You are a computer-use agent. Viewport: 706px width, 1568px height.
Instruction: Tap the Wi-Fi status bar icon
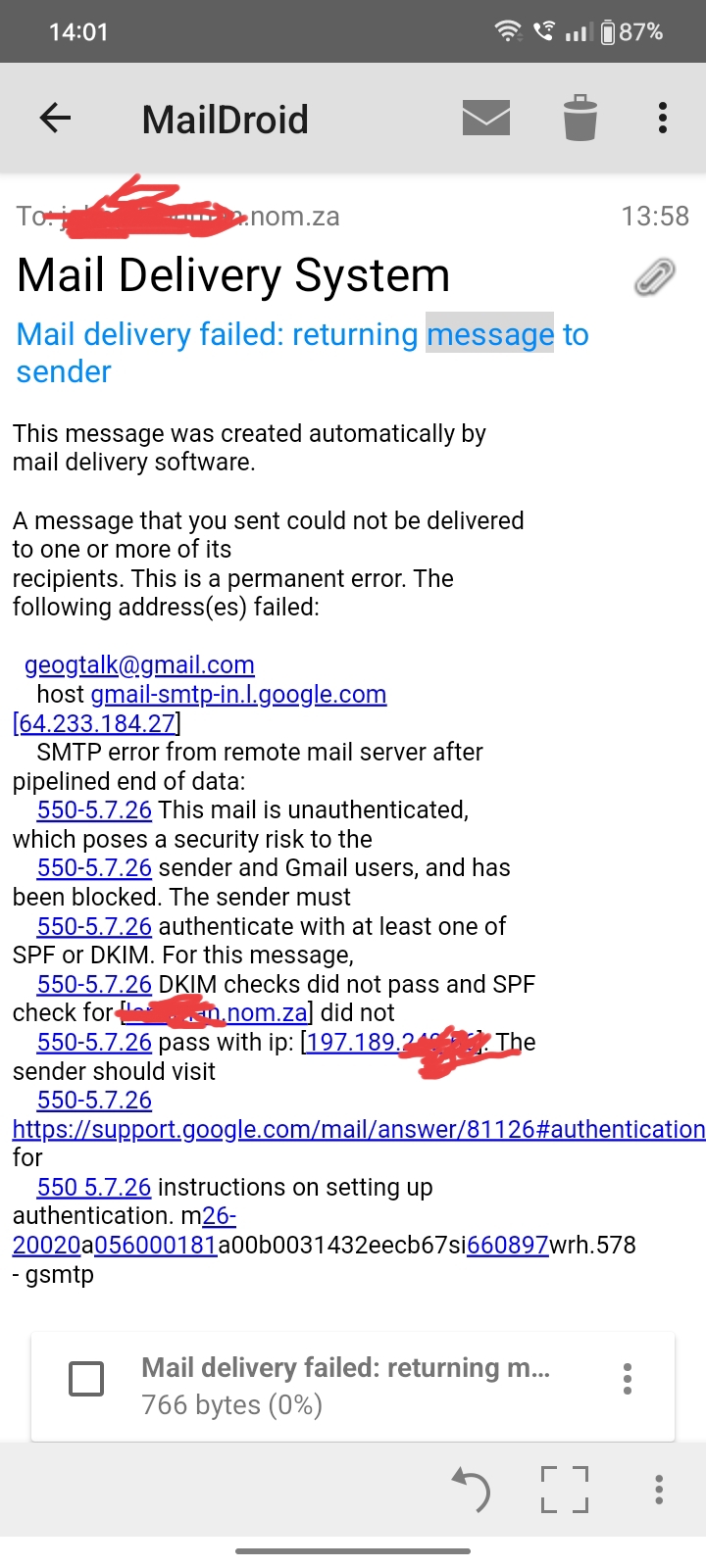pyautogui.click(x=508, y=31)
